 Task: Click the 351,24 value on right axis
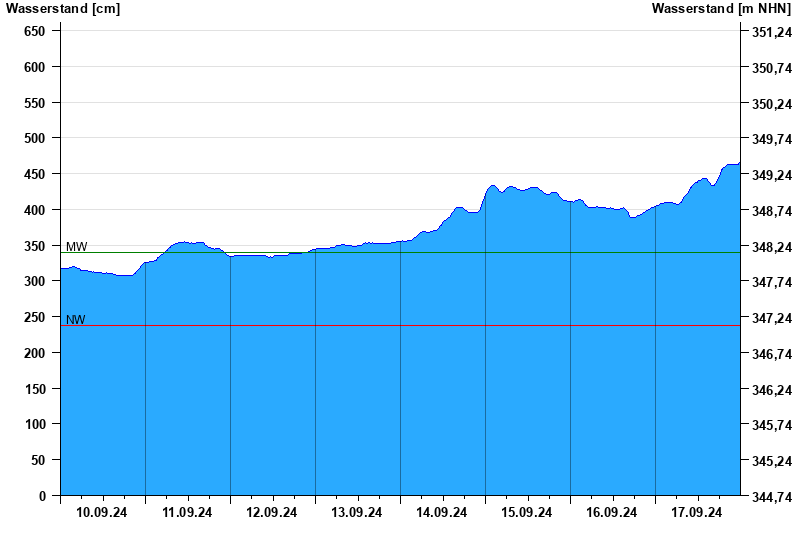point(772,33)
